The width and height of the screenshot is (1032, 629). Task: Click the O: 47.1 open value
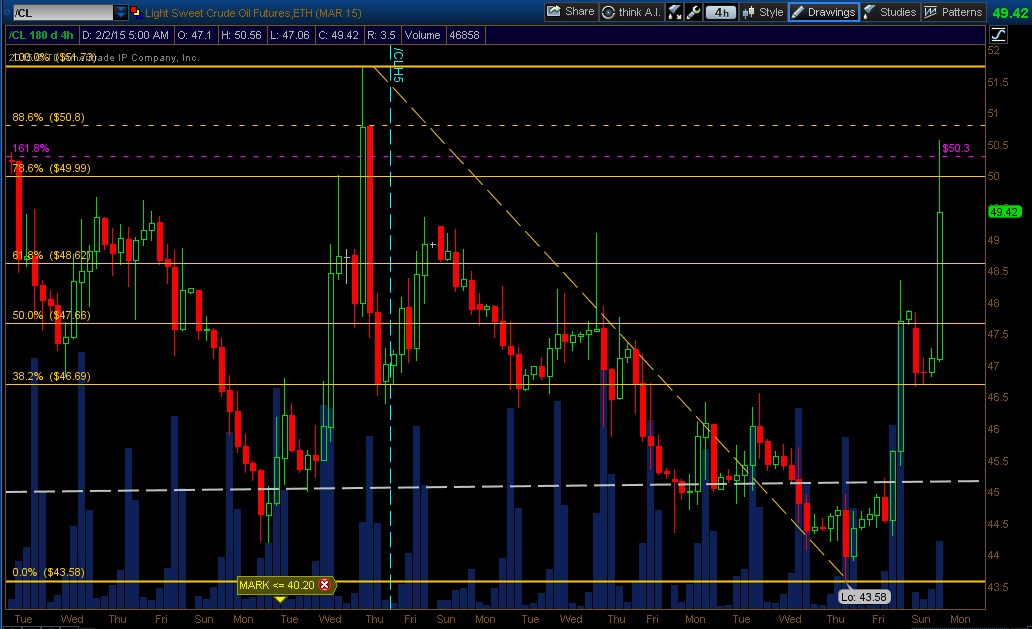[195, 35]
